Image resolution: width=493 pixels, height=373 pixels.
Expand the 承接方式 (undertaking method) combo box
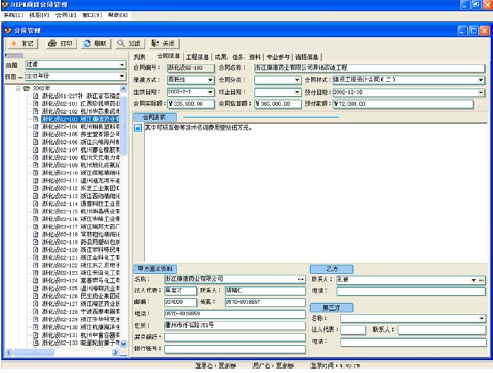[210, 80]
